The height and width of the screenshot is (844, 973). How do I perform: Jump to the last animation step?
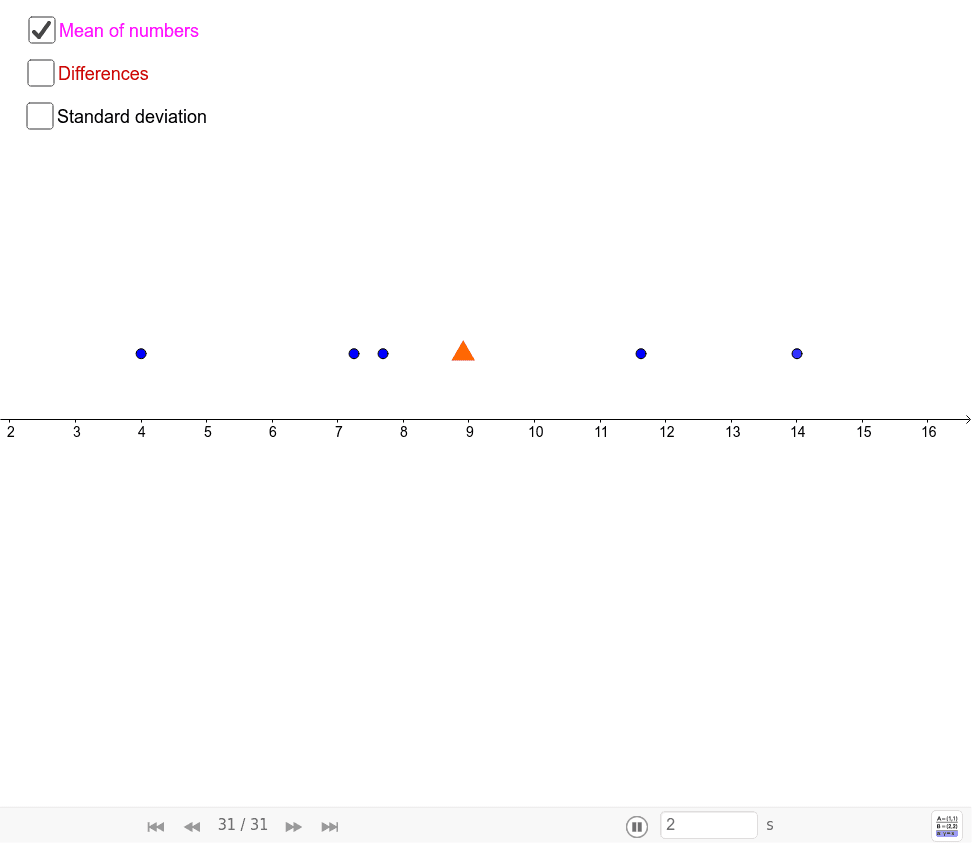330,826
